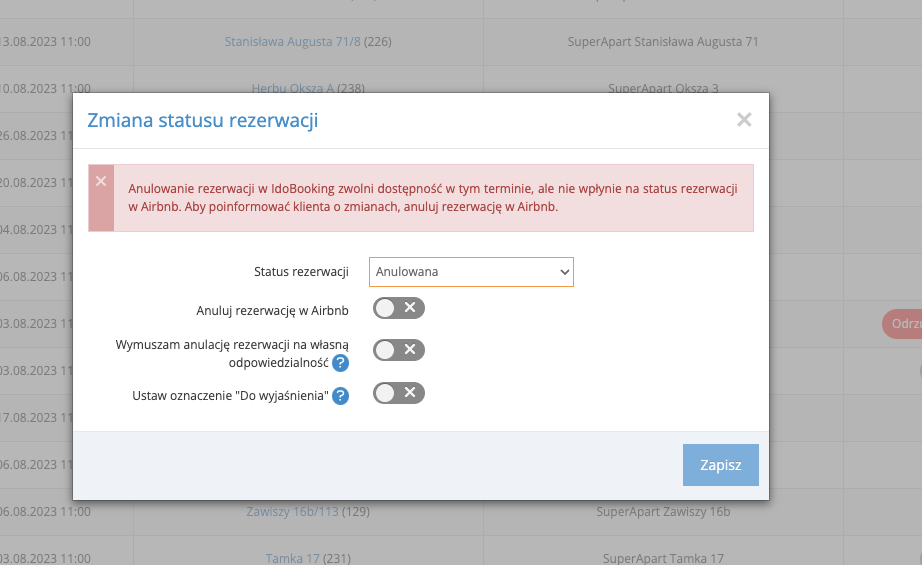Dismiss the red Airbnb warning alert
The width and height of the screenshot is (922, 565).
(100, 181)
